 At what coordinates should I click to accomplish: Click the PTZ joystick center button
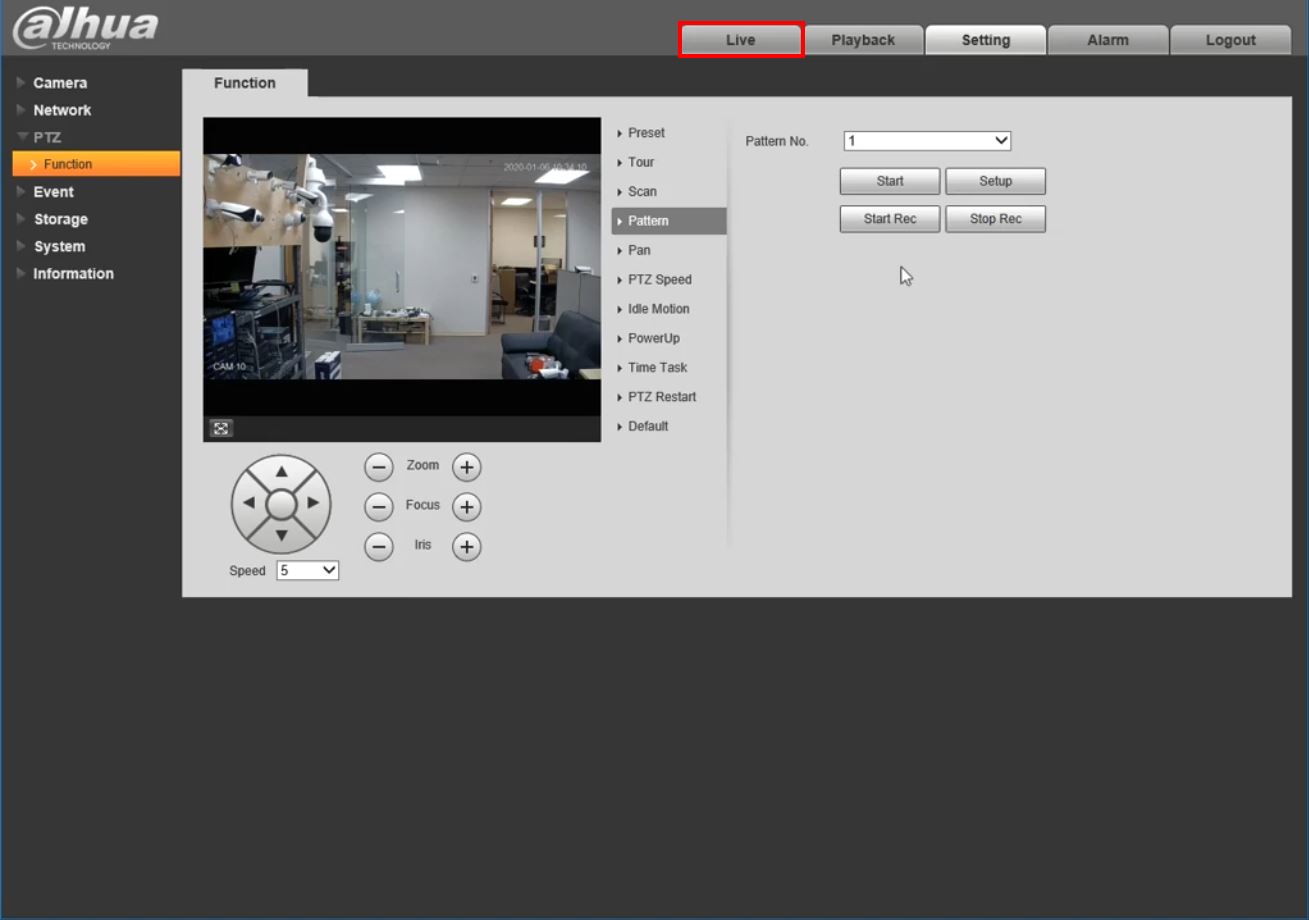281,504
